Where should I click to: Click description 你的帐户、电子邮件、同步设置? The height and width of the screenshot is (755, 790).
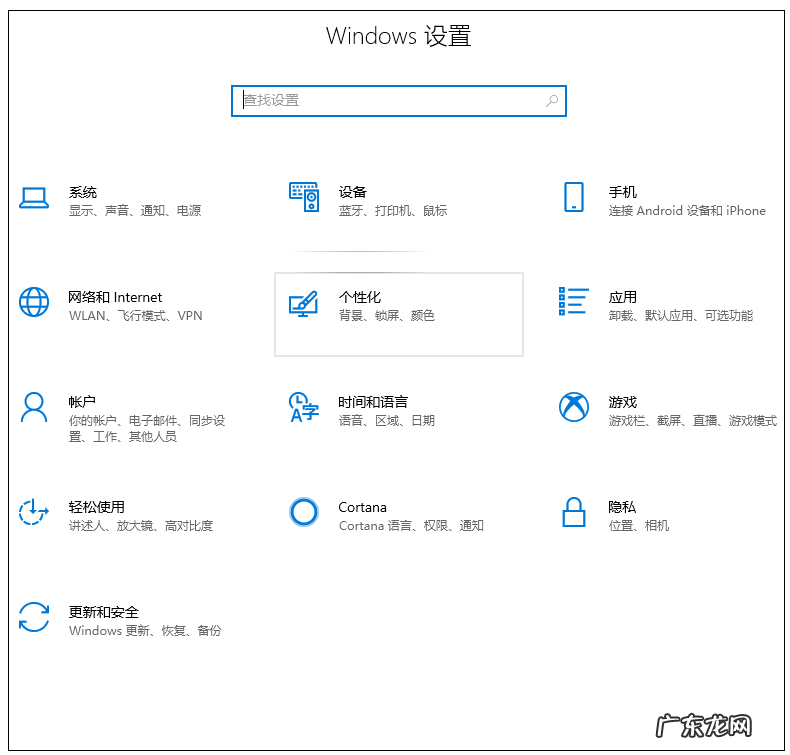(x=147, y=429)
